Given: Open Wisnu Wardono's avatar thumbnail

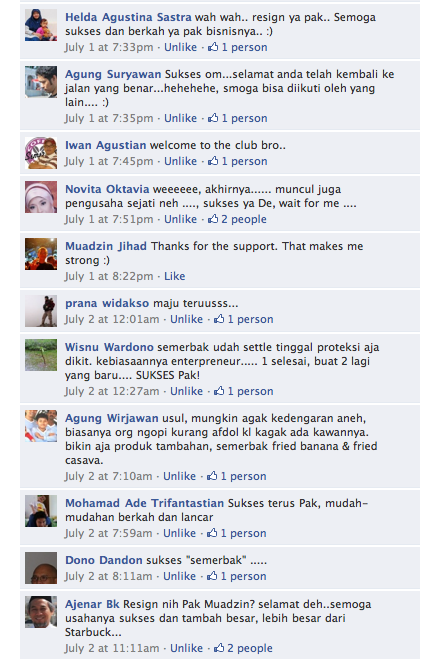Looking at the screenshot, I should click(x=41, y=355).
